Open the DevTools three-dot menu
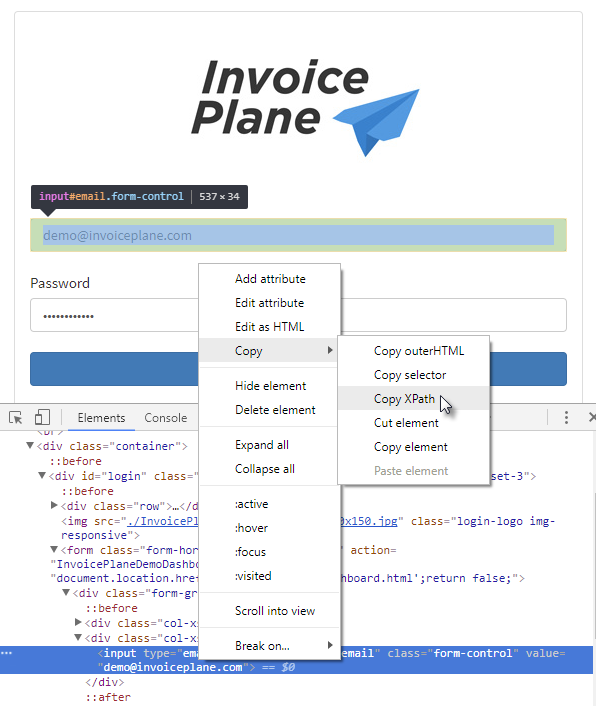596x706 pixels. (566, 417)
